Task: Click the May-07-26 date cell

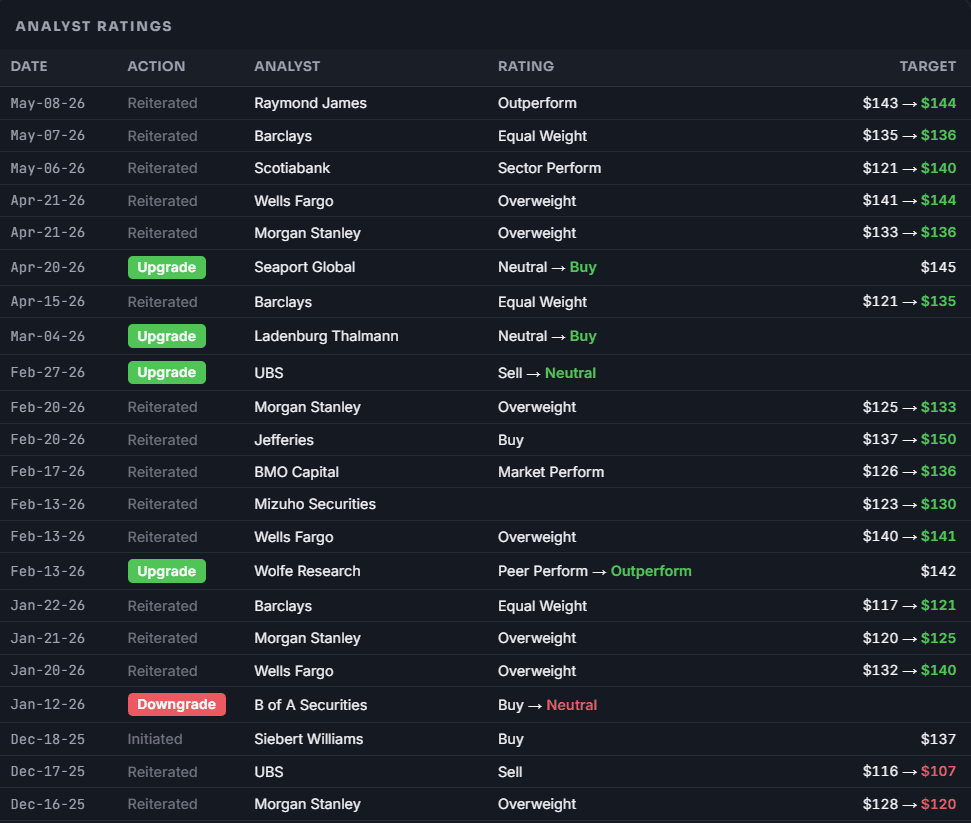Action: [x=48, y=136]
